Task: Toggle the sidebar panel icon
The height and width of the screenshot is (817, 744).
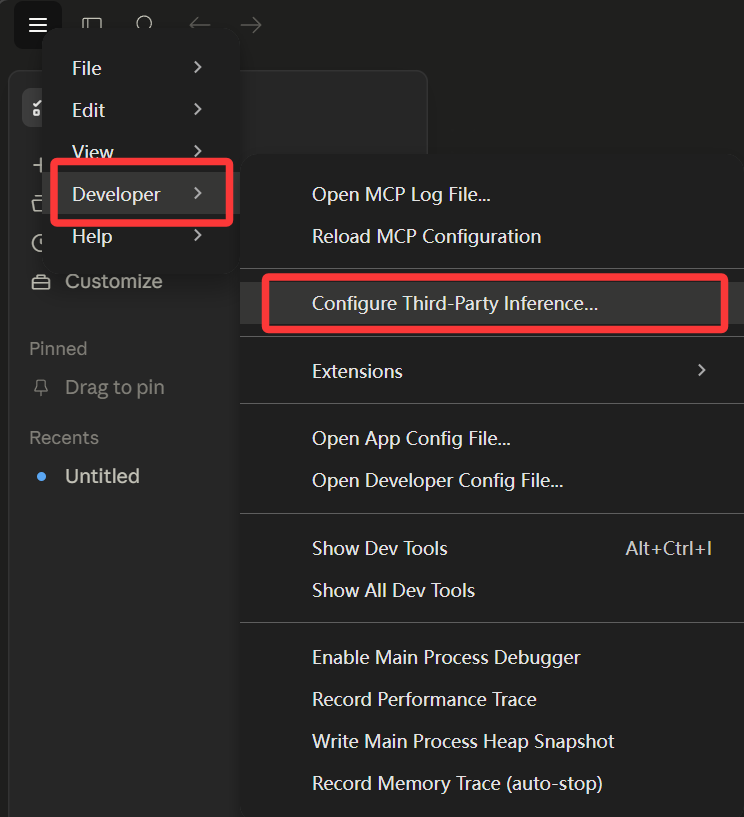Action: click(92, 25)
